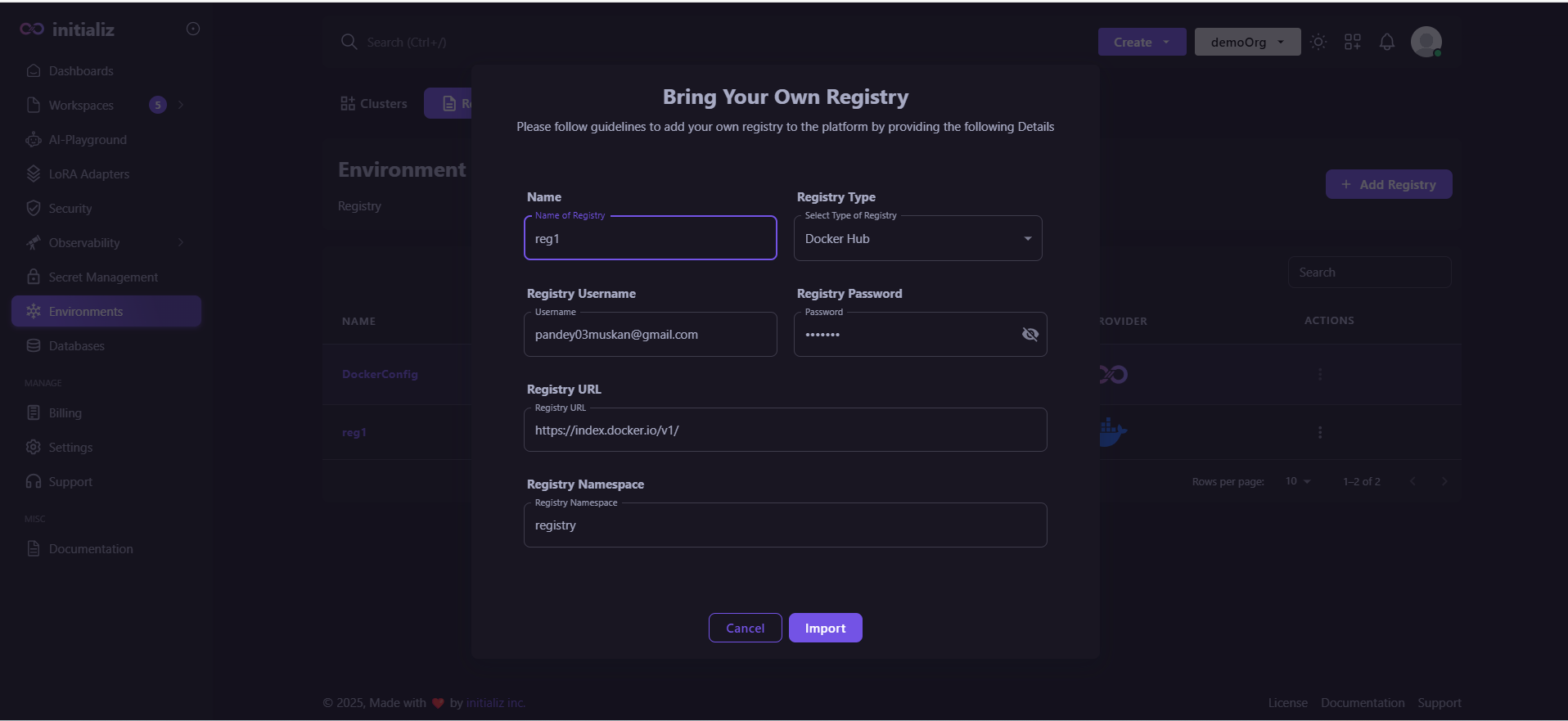Expand the Workspaces submenu chevron
The height and width of the screenshot is (721, 1568).
click(181, 105)
